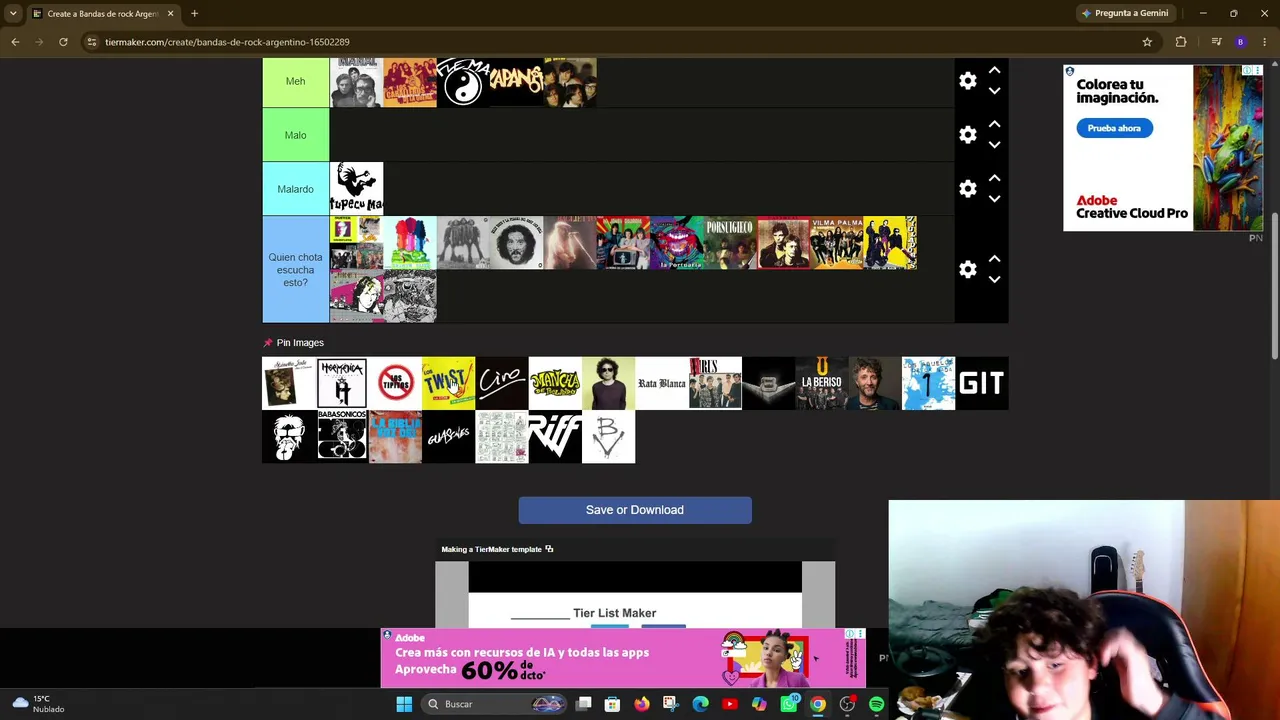
Task: Click the page vertical scrollbar
Action: (1274, 285)
